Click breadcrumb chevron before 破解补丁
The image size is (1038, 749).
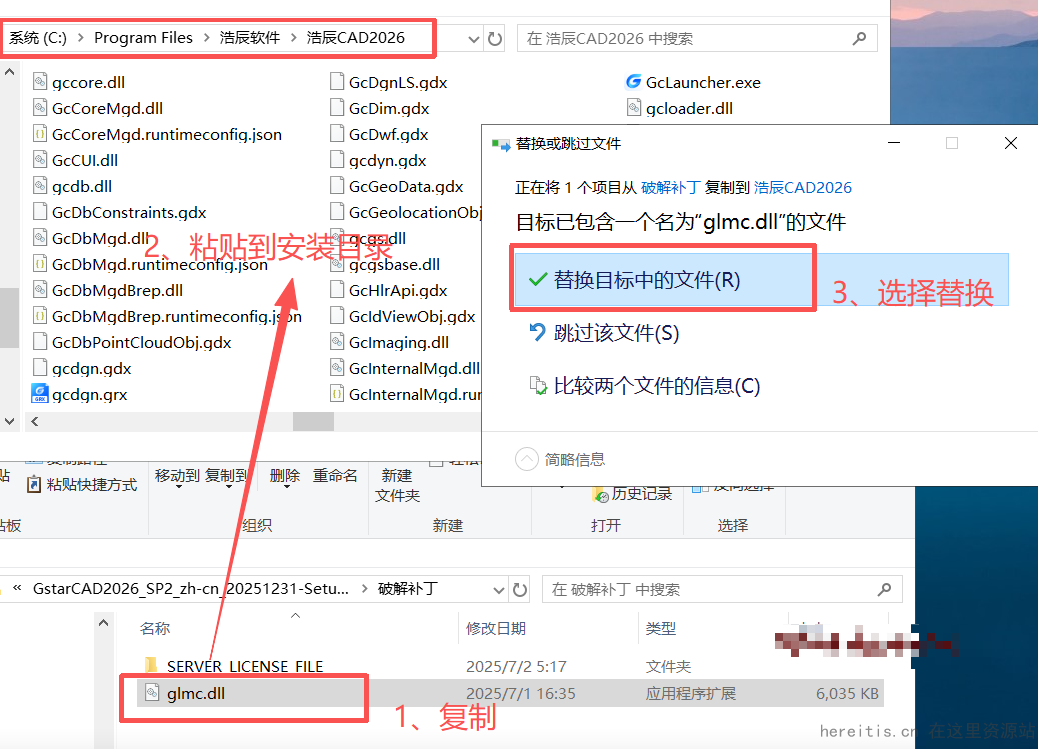point(363,589)
